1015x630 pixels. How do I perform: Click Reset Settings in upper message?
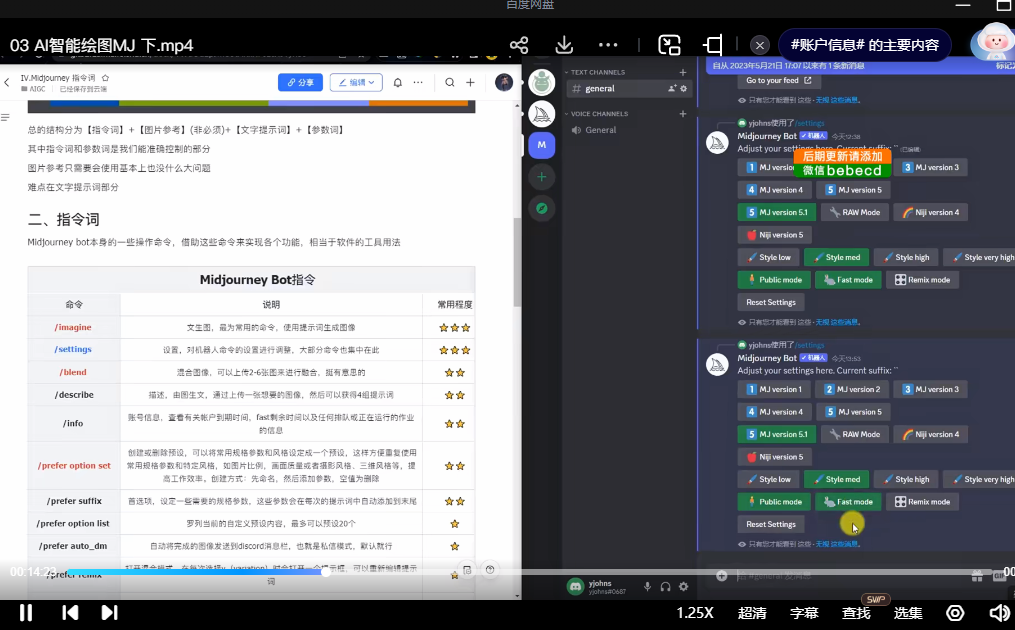pos(770,302)
